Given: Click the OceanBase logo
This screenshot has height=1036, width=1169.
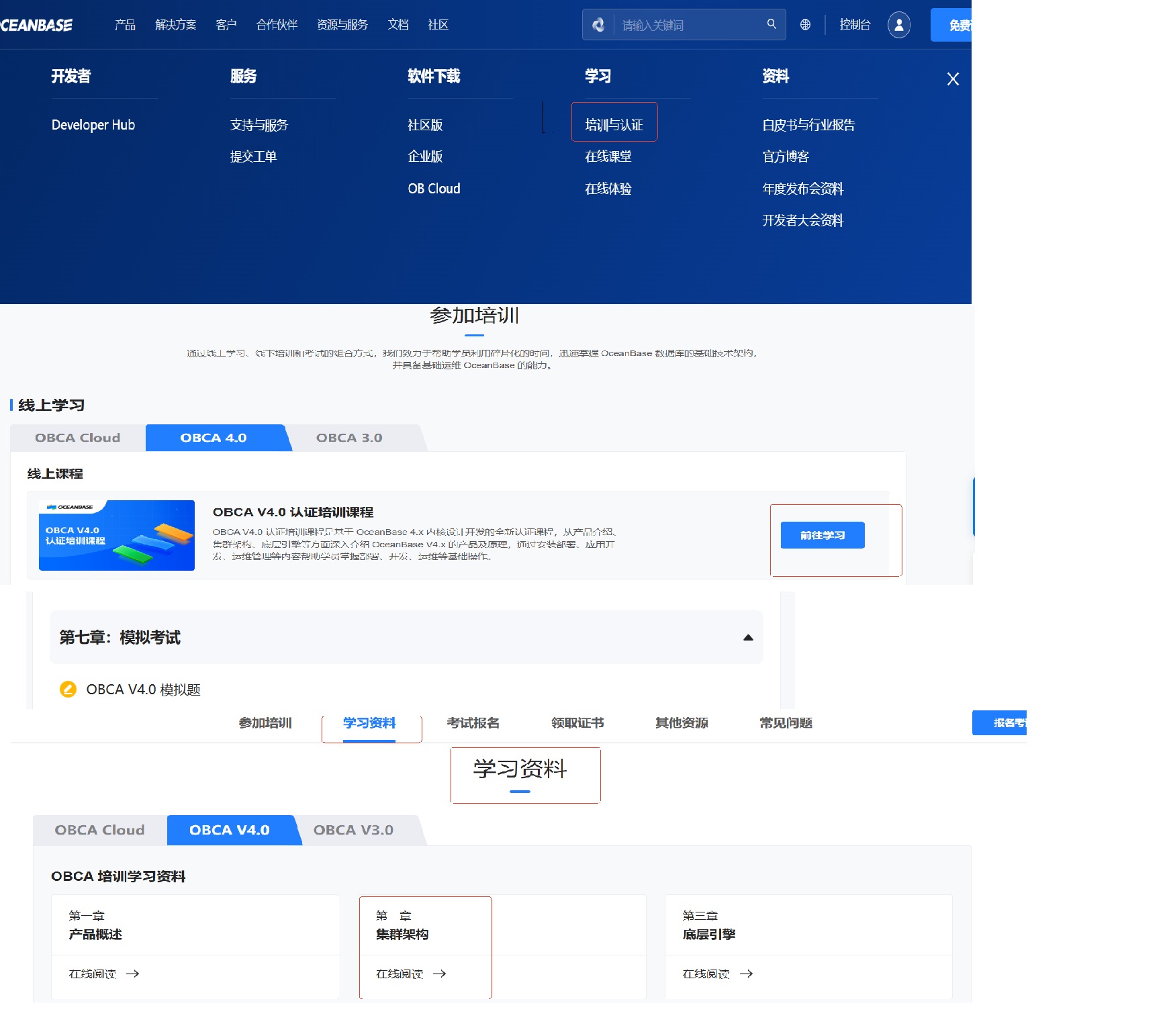Looking at the screenshot, I should 36,26.
